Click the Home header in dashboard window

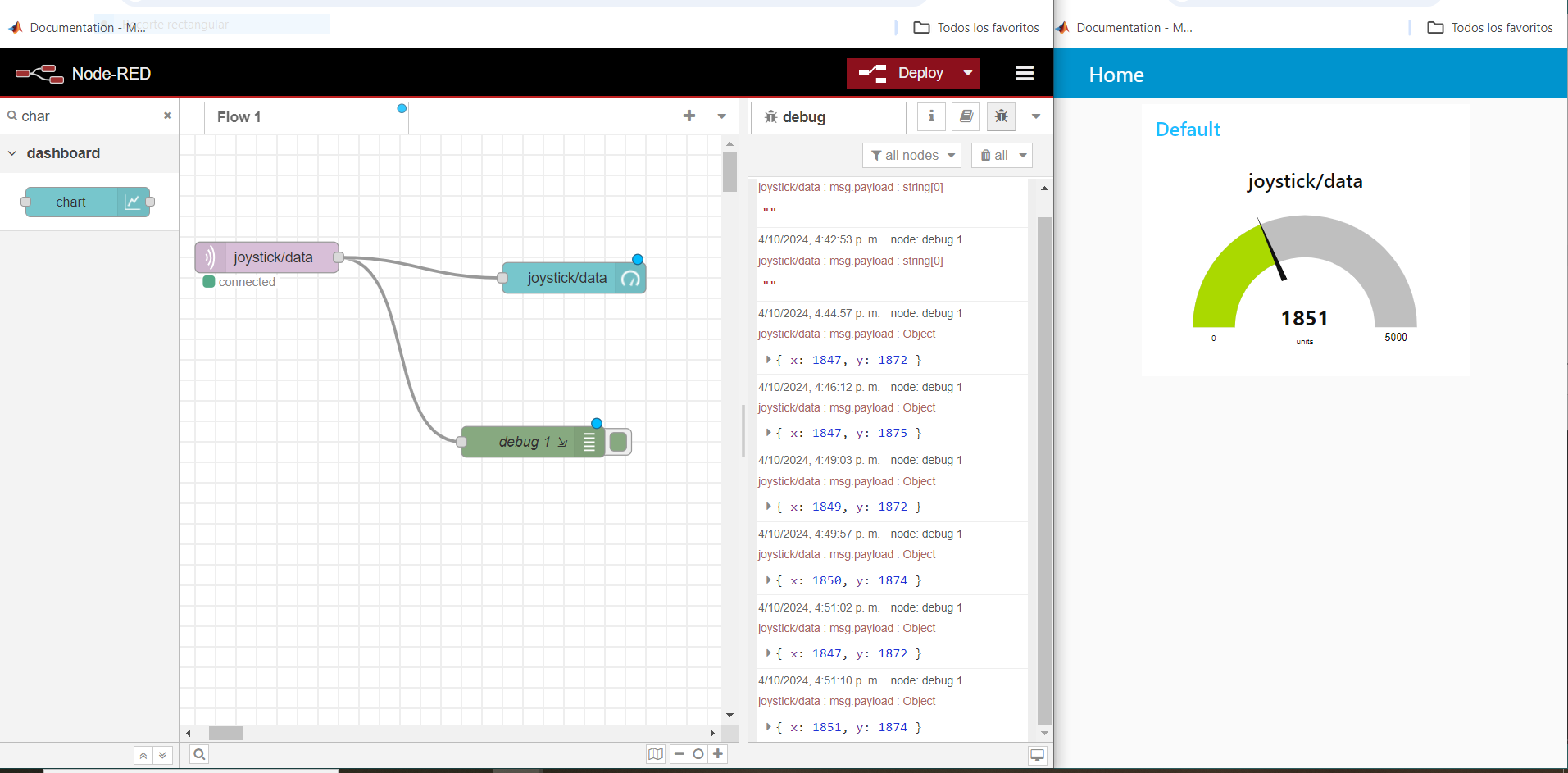(1116, 75)
